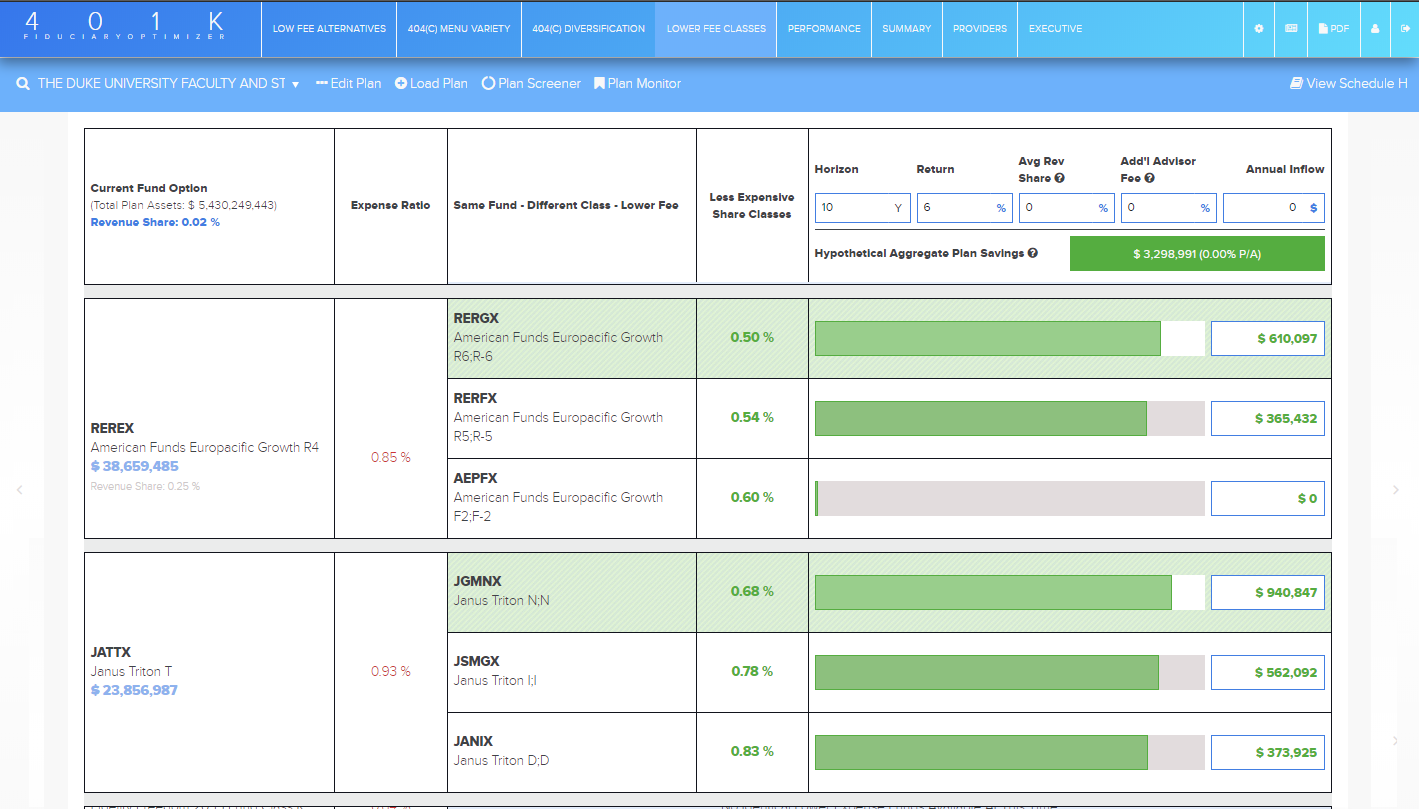This screenshot has width=1419, height=809.
Task: Open View Schedule H link
Action: pyautogui.click(x=1348, y=84)
